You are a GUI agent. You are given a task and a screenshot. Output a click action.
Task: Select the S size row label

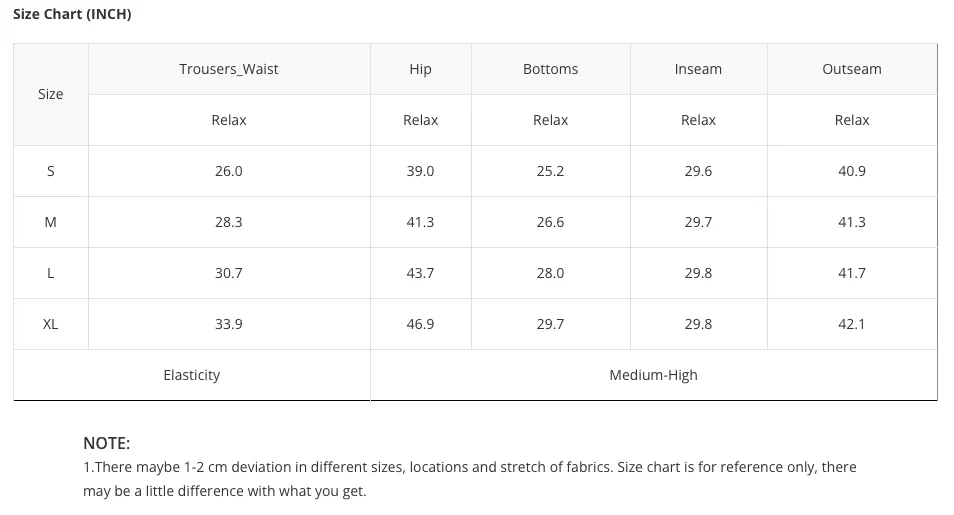(50, 171)
